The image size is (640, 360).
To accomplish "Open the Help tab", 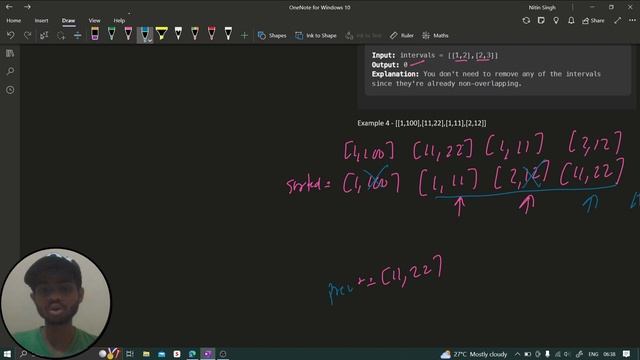I will pyautogui.click(x=119, y=20).
